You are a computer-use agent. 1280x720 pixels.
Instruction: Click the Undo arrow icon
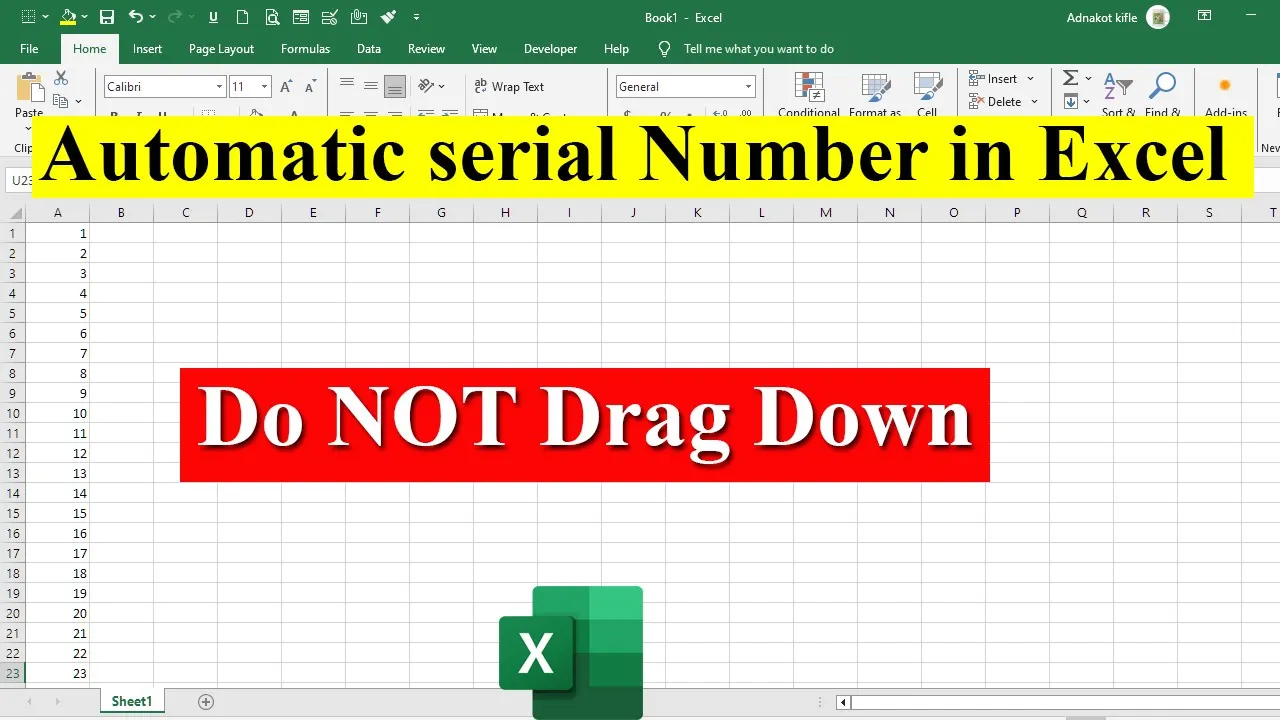point(135,17)
